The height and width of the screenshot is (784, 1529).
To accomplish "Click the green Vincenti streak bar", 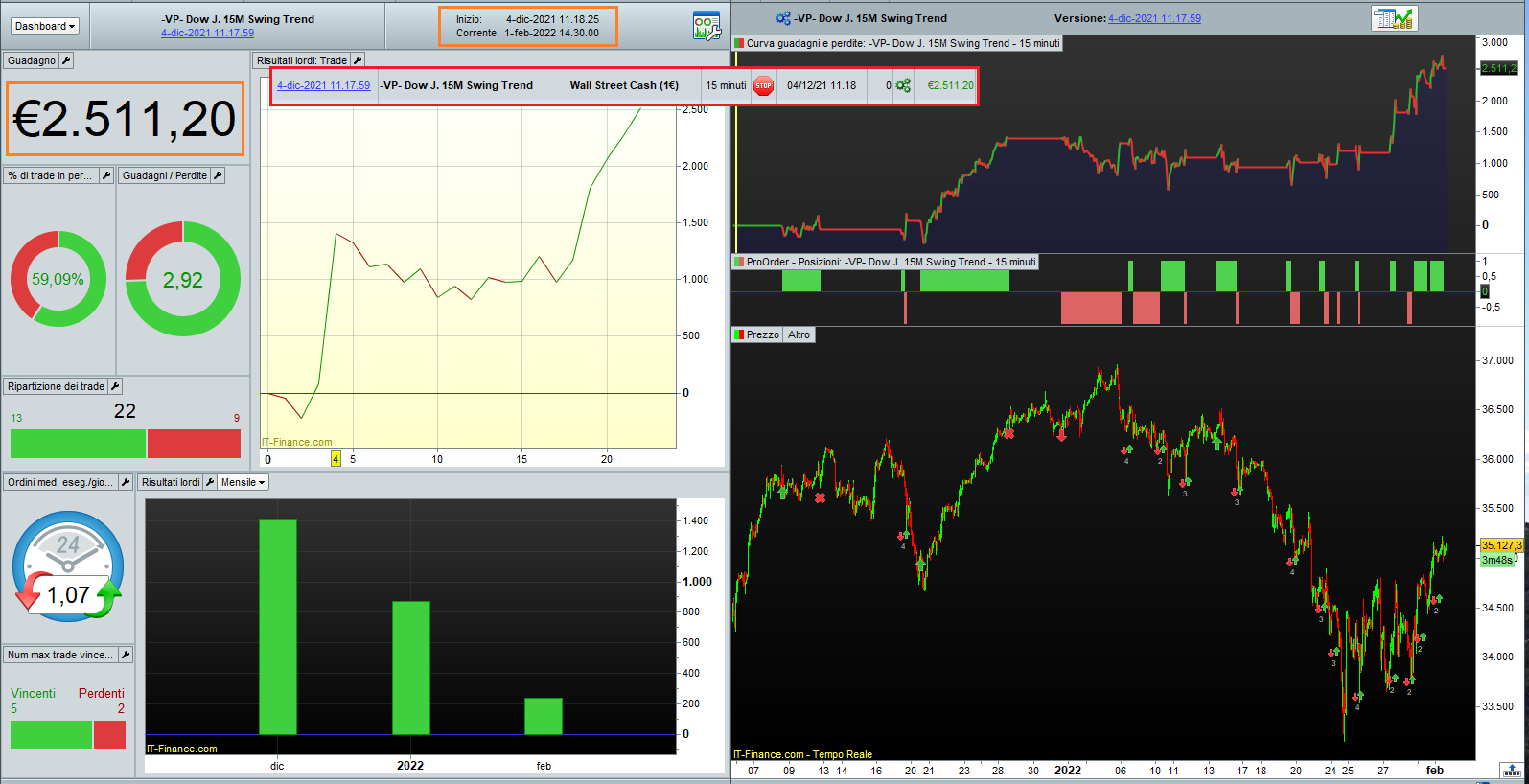I will [x=52, y=735].
